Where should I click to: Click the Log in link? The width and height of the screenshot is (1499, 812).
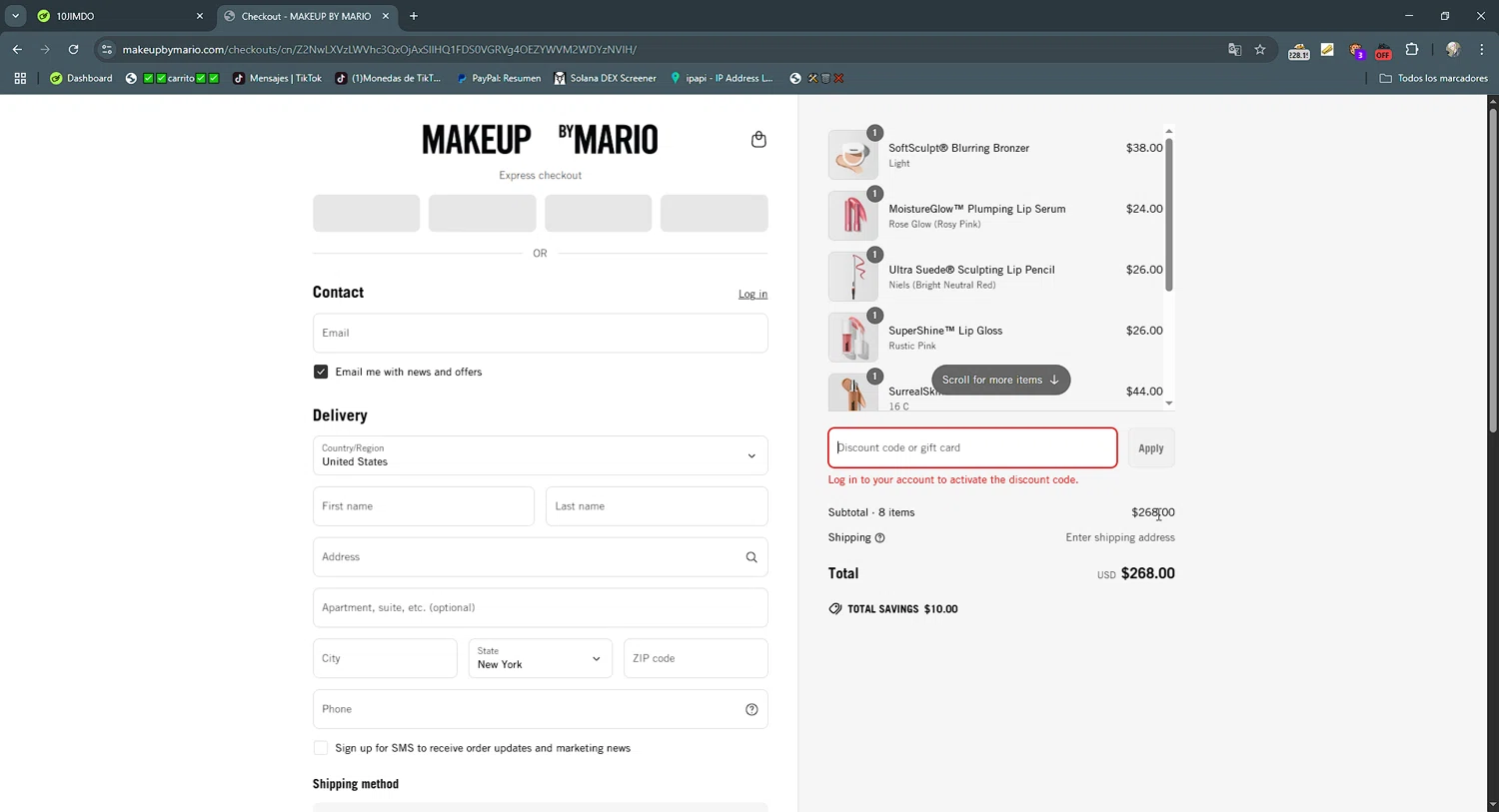(x=752, y=294)
